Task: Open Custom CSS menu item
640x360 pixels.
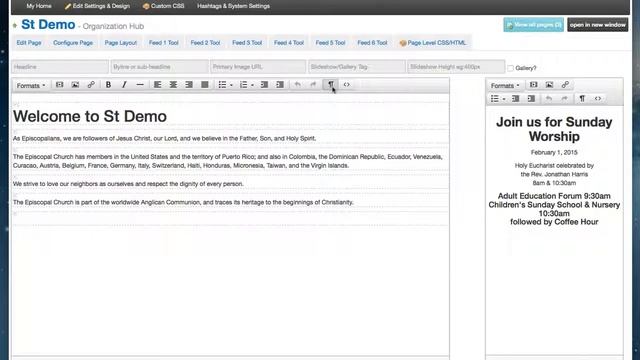Action: click(x=164, y=6)
